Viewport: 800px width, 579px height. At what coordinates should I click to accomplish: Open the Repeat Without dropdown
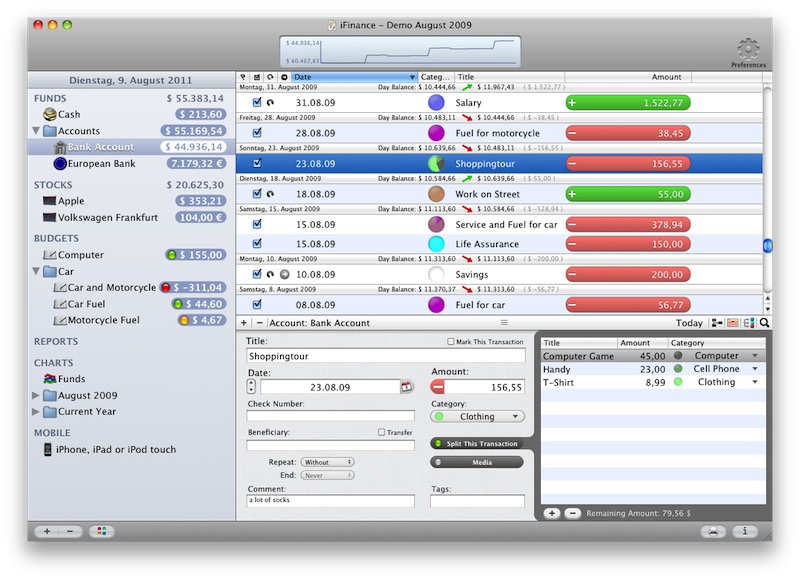328,462
